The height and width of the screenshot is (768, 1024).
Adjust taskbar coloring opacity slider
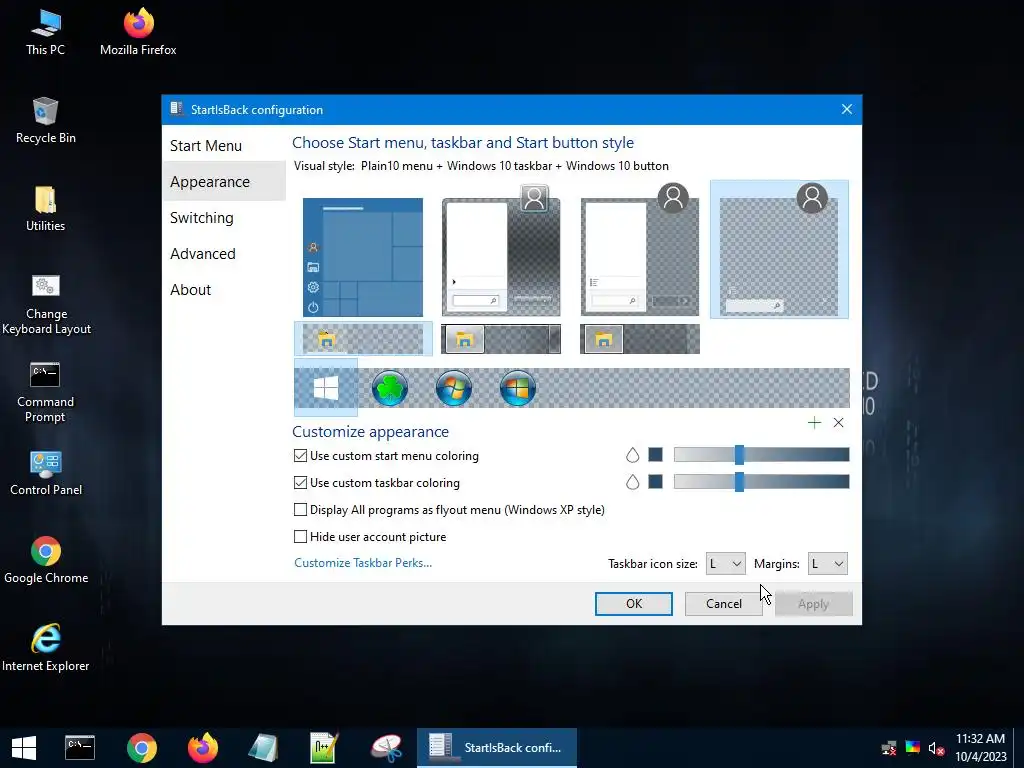761,482
